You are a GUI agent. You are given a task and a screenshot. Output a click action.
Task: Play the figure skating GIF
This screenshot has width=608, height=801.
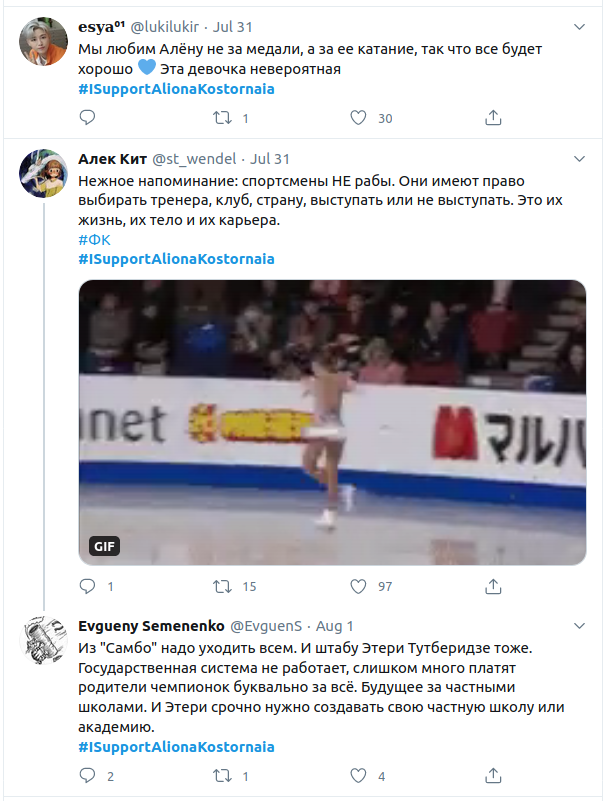click(x=332, y=421)
